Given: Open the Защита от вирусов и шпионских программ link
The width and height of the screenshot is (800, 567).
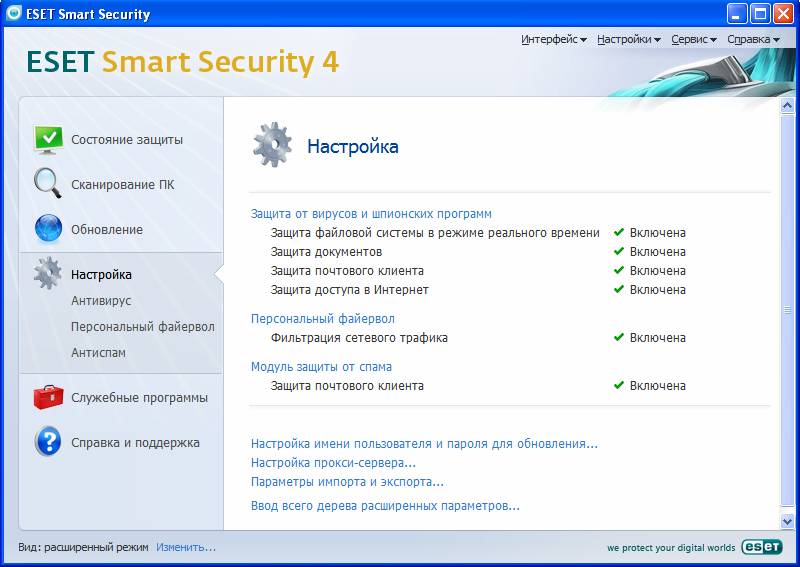Looking at the screenshot, I should point(371,214).
